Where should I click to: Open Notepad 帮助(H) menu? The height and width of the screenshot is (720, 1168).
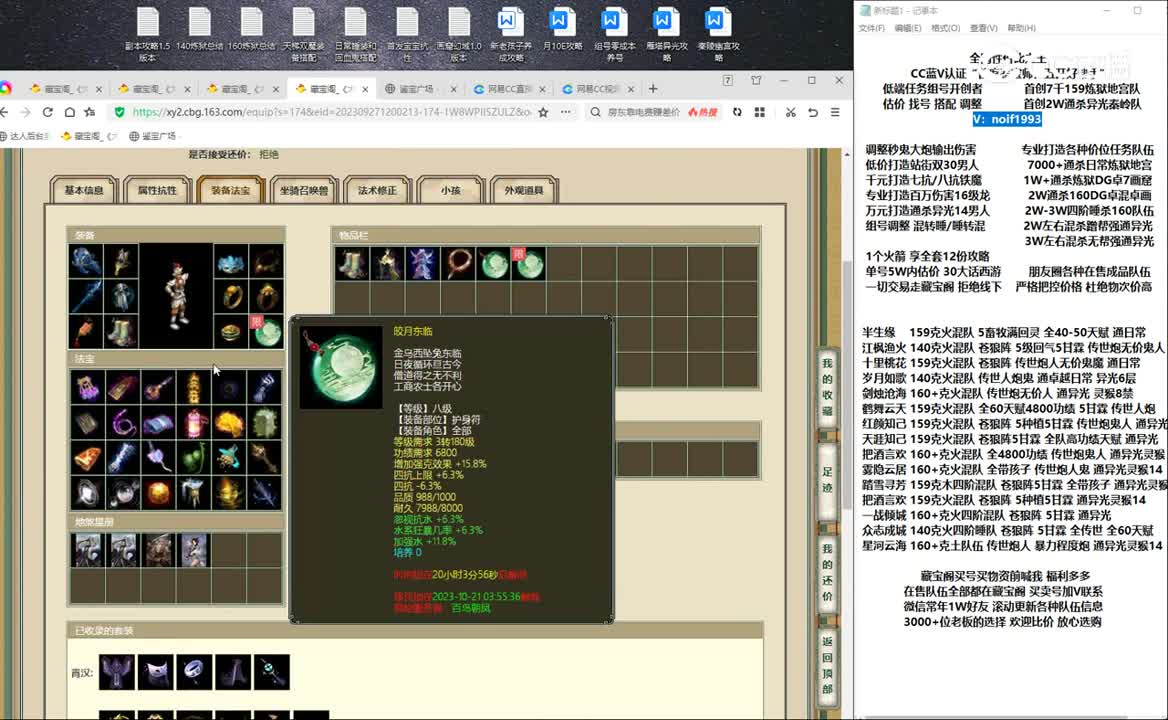point(1021,28)
